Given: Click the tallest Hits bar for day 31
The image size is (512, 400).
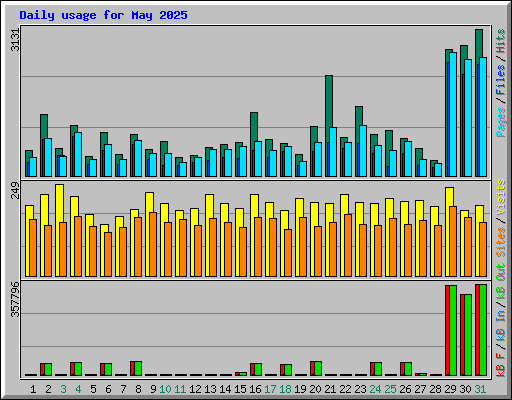Looking at the screenshot, I should 479,43.
